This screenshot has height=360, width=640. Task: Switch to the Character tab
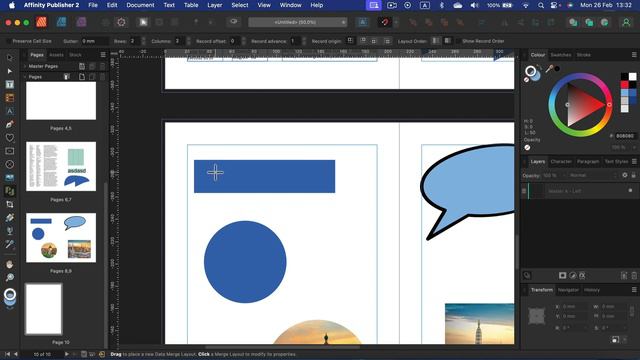pyautogui.click(x=561, y=162)
